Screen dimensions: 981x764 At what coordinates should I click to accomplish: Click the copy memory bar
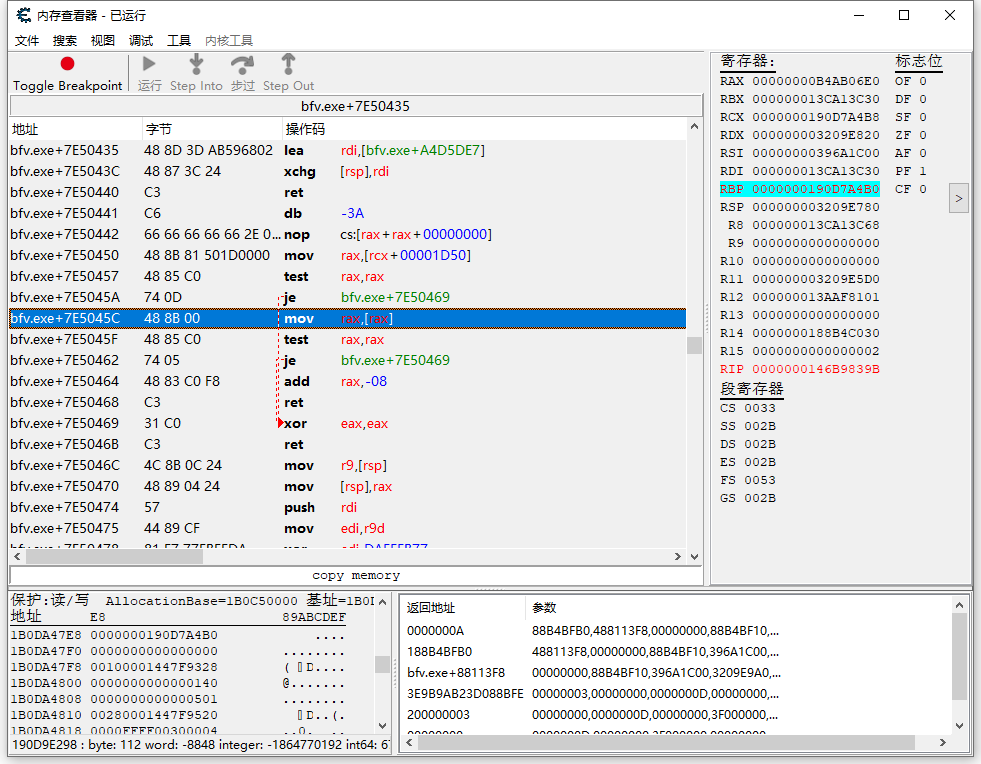point(355,575)
